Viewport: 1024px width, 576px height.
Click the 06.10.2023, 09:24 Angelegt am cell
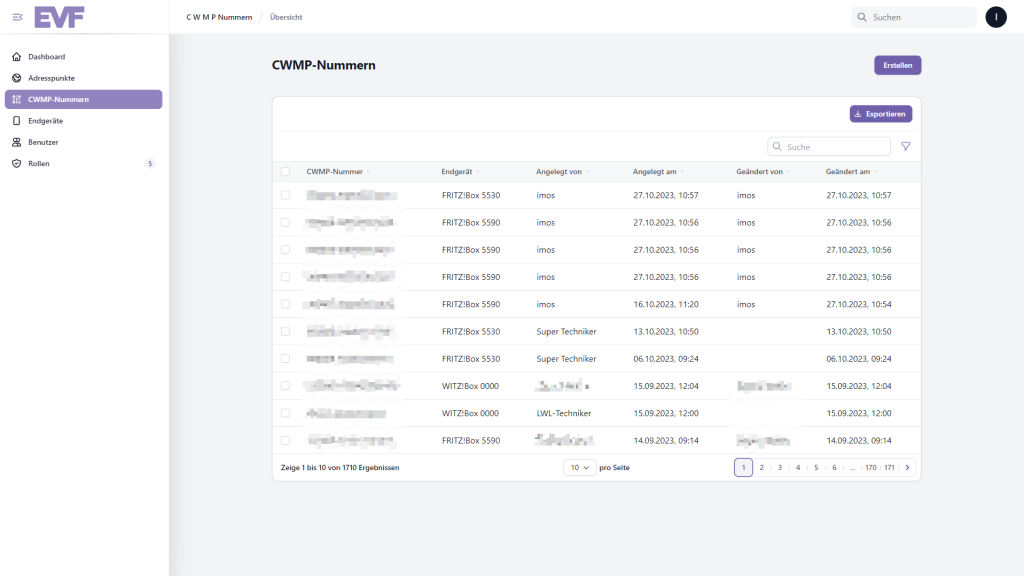[x=666, y=359]
